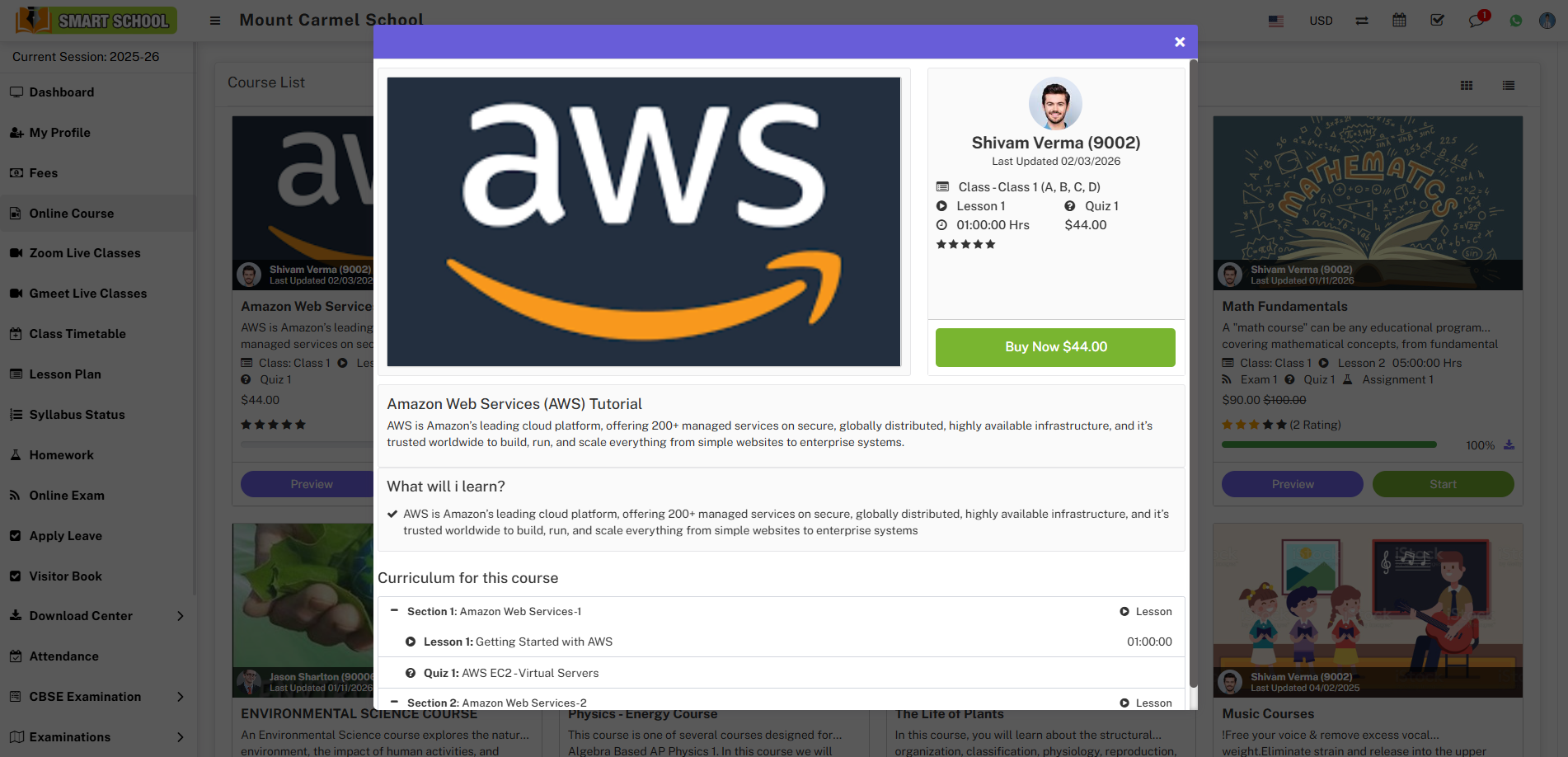Image resolution: width=1568 pixels, height=757 pixels.
Task: Click the task checklist icon in header
Action: [x=1437, y=21]
